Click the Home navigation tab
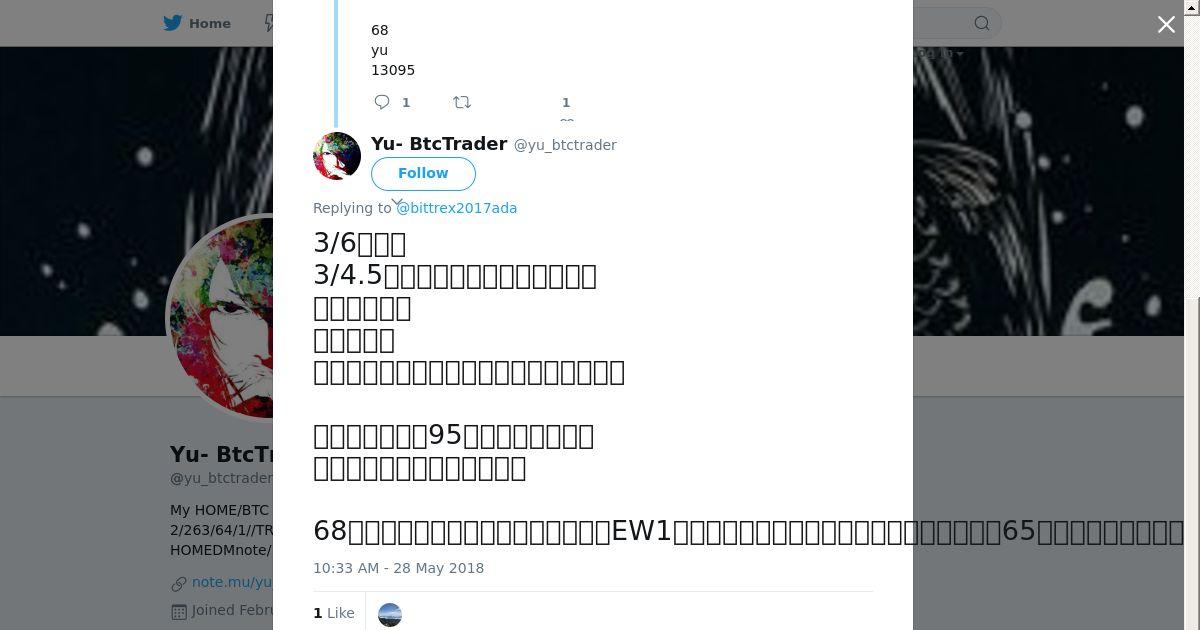1200x630 pixels. [x=197, y=23]
